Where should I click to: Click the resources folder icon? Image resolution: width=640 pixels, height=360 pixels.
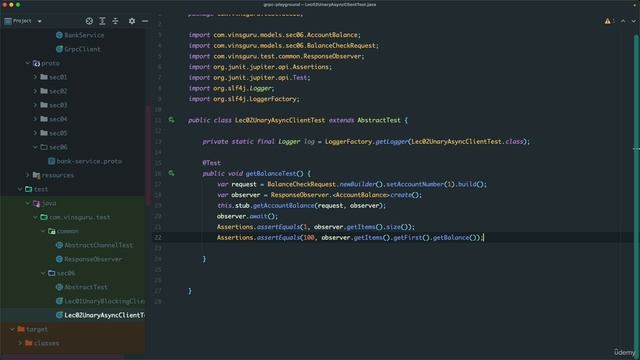(36, 175)
